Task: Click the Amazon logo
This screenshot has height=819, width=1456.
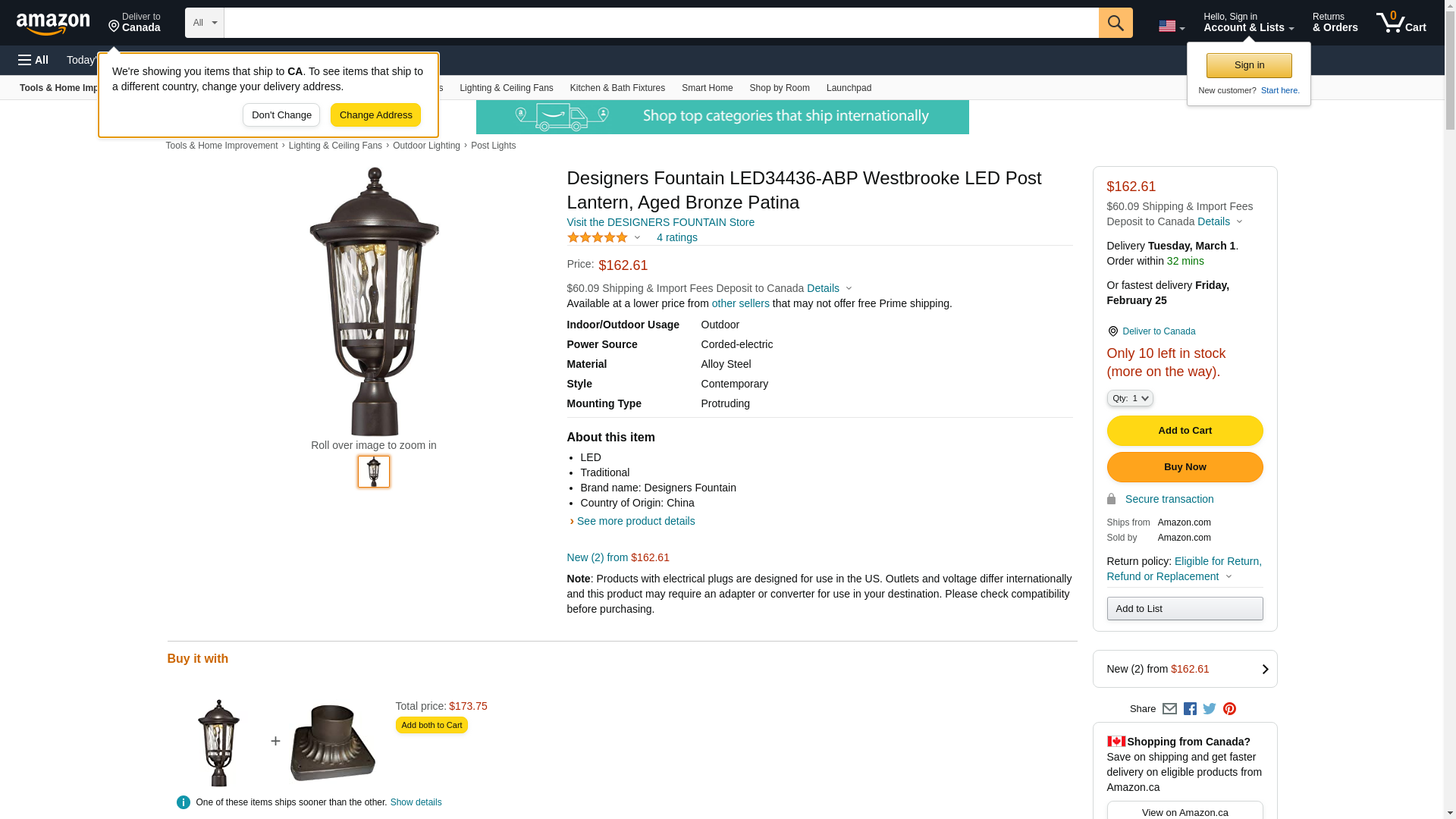Action: pos(53,24)
